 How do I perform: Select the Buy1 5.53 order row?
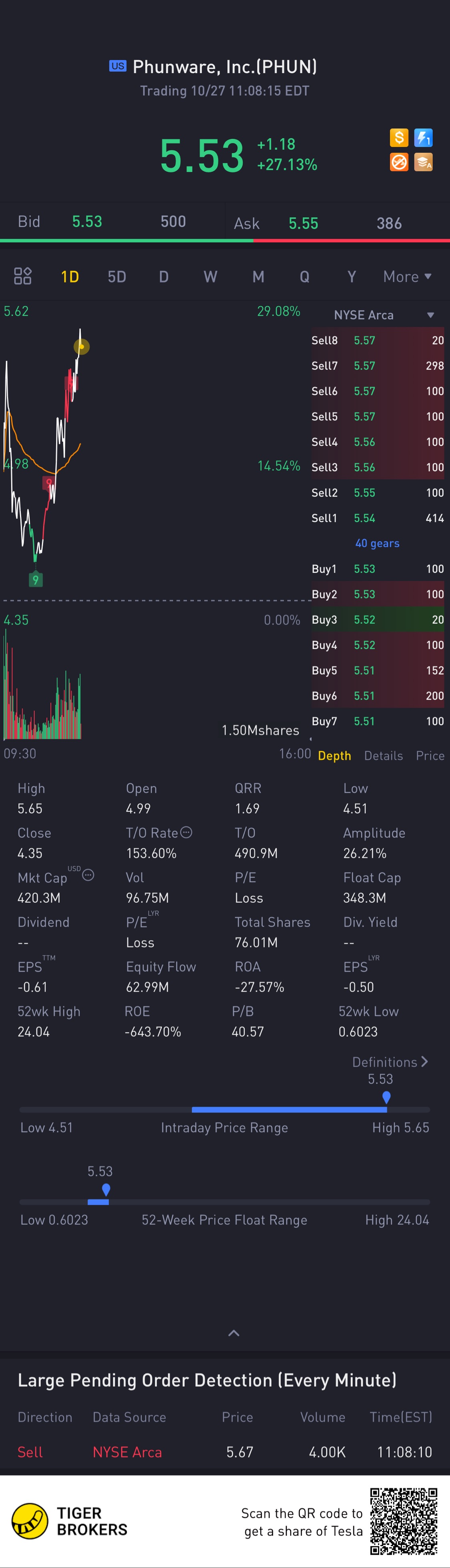(378, 569)
